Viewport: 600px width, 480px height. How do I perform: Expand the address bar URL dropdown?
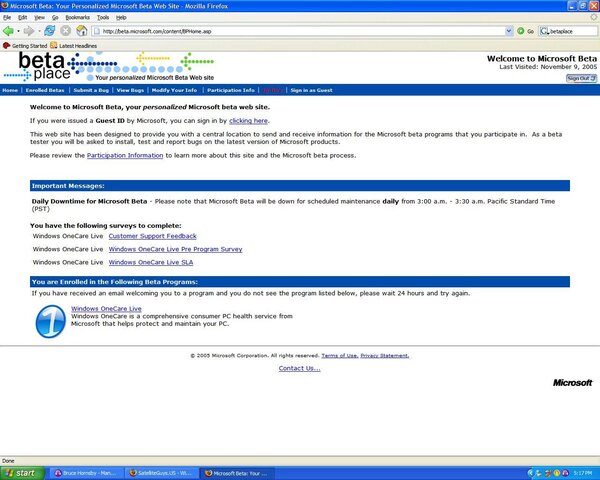tap(509, 31)
